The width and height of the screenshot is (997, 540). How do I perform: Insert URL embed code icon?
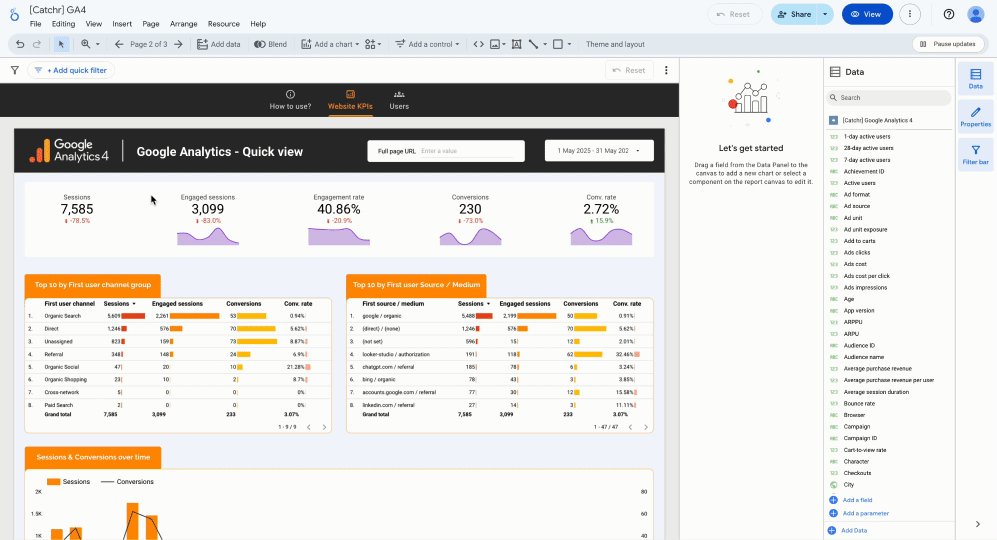(479, 45)
